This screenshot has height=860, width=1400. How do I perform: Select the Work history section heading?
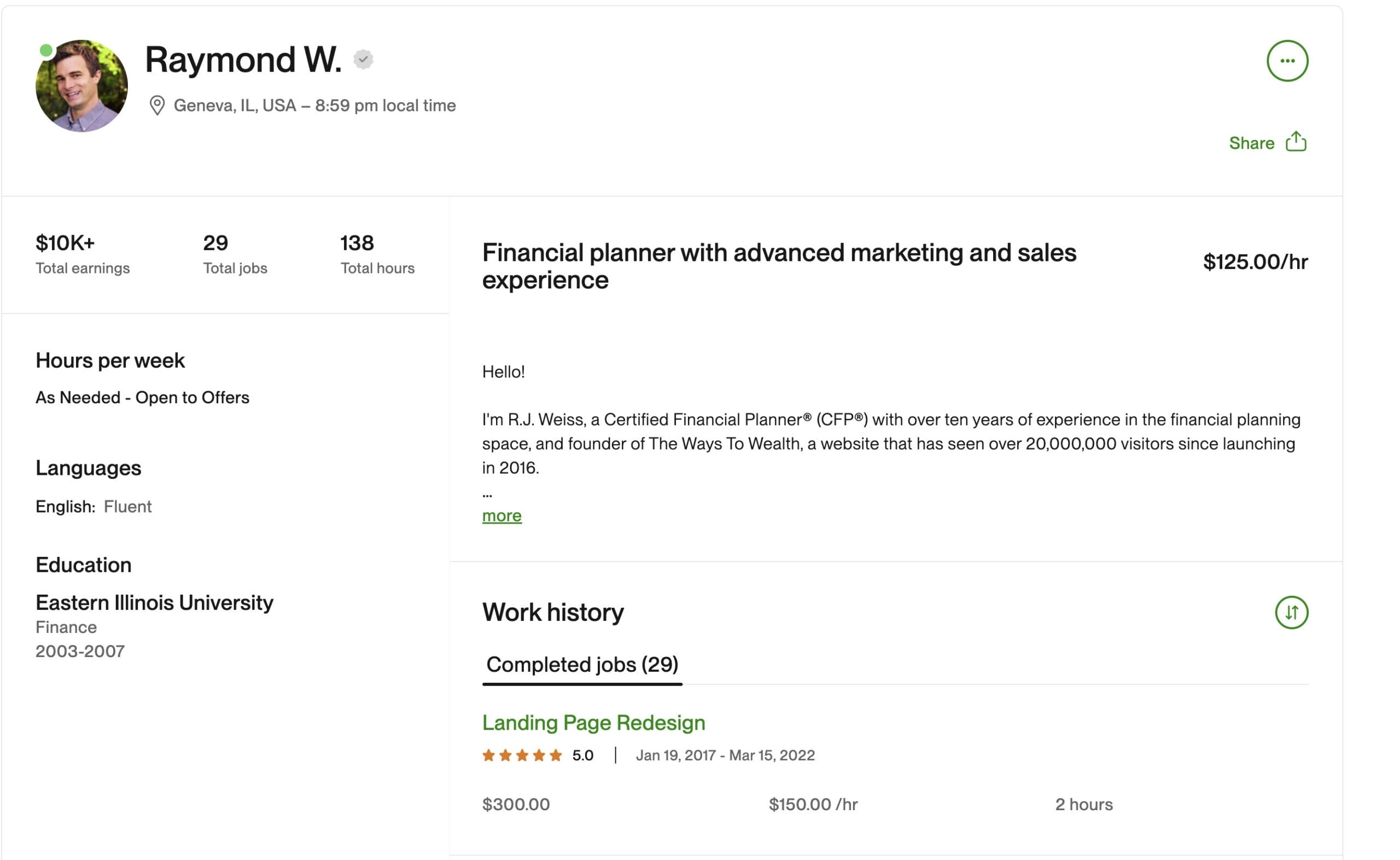[552, 612]
